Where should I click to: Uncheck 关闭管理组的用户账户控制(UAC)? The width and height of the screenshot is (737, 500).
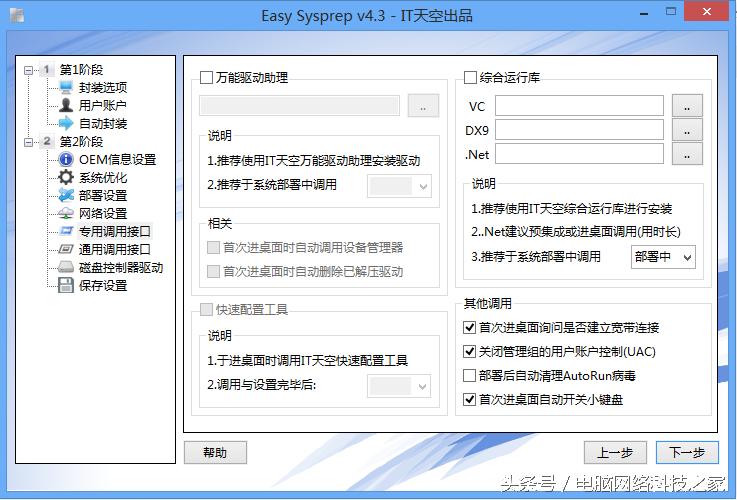[470, 352]
